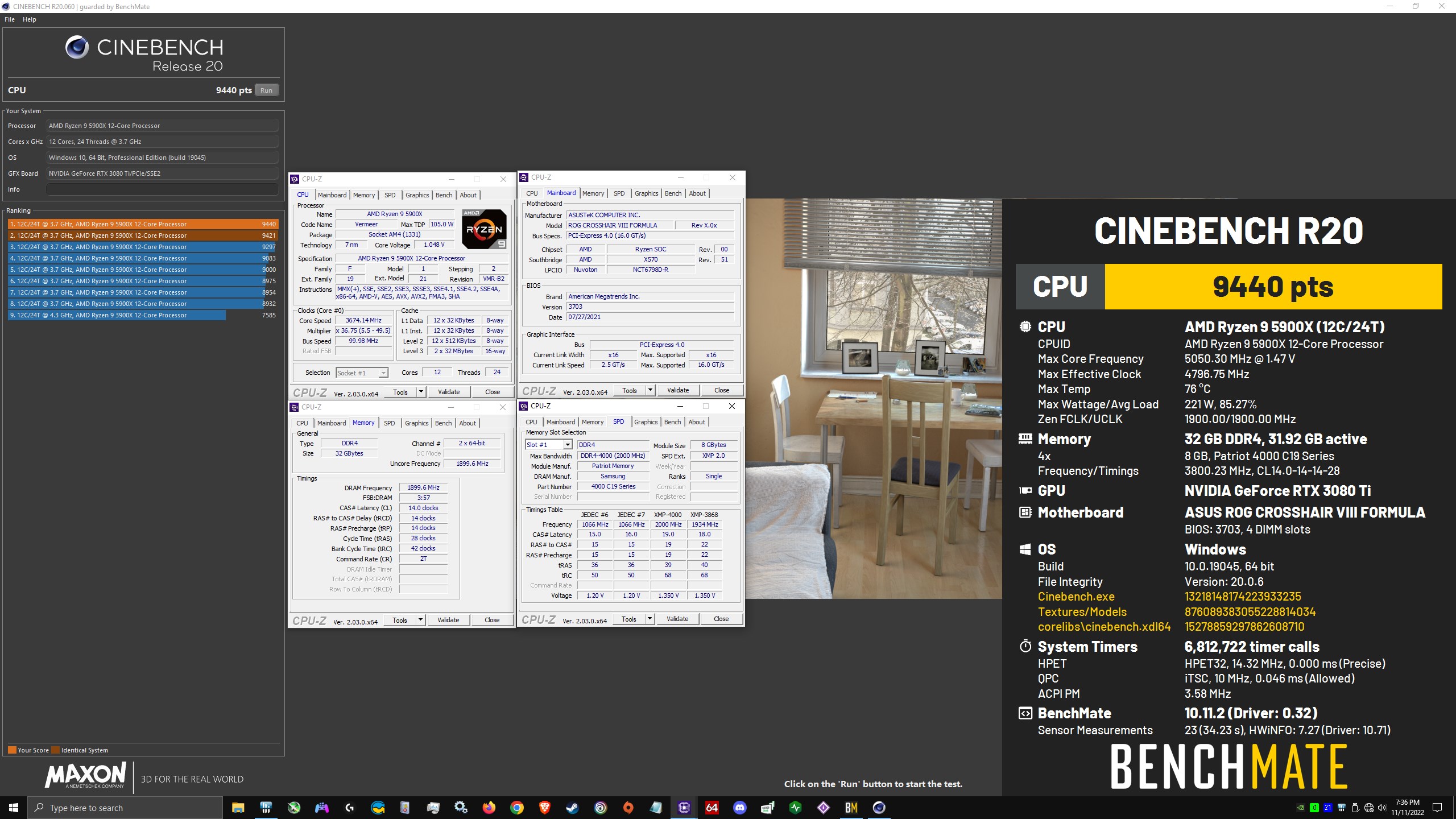Open Logitech G Hub taskbar icon

coord(349,808)
